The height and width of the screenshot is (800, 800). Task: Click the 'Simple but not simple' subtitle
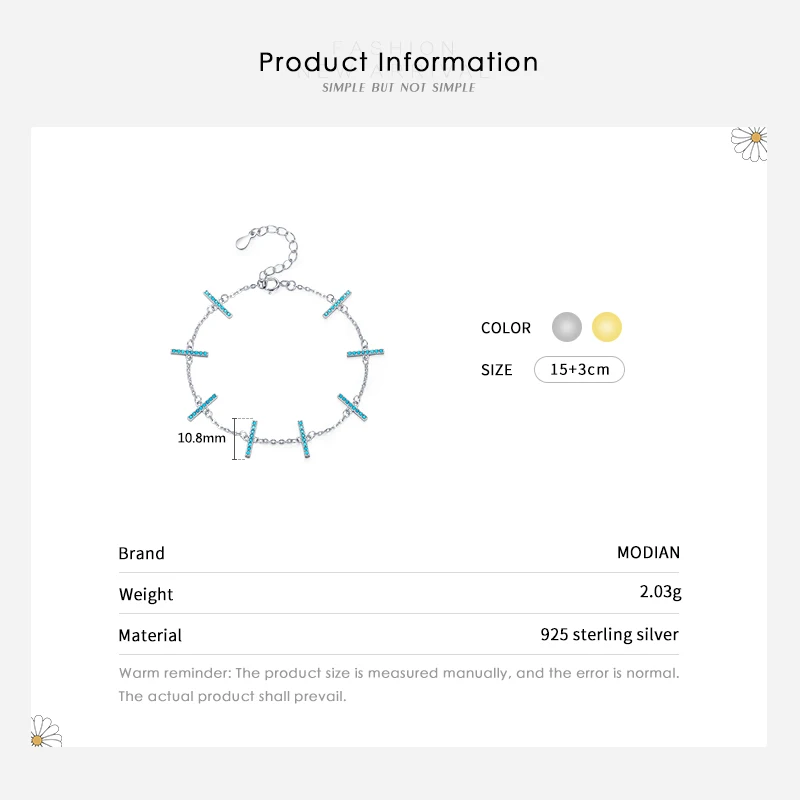[399, 88]
